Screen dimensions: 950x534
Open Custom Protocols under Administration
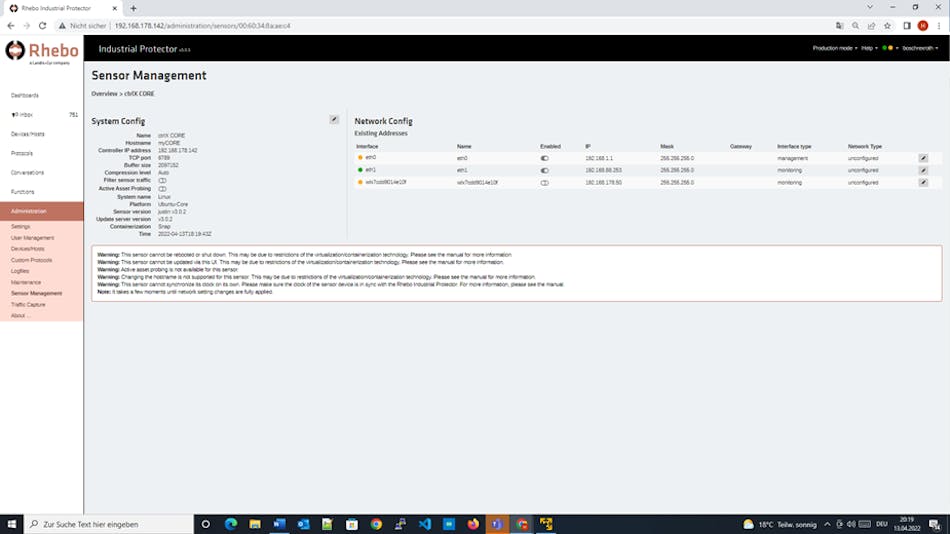[32, 260]
